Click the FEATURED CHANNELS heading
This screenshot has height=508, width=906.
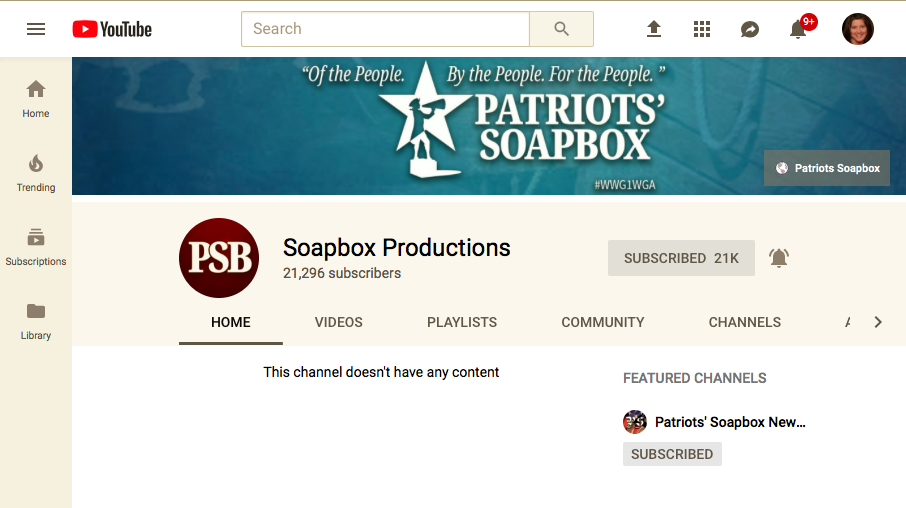point(695,378)
